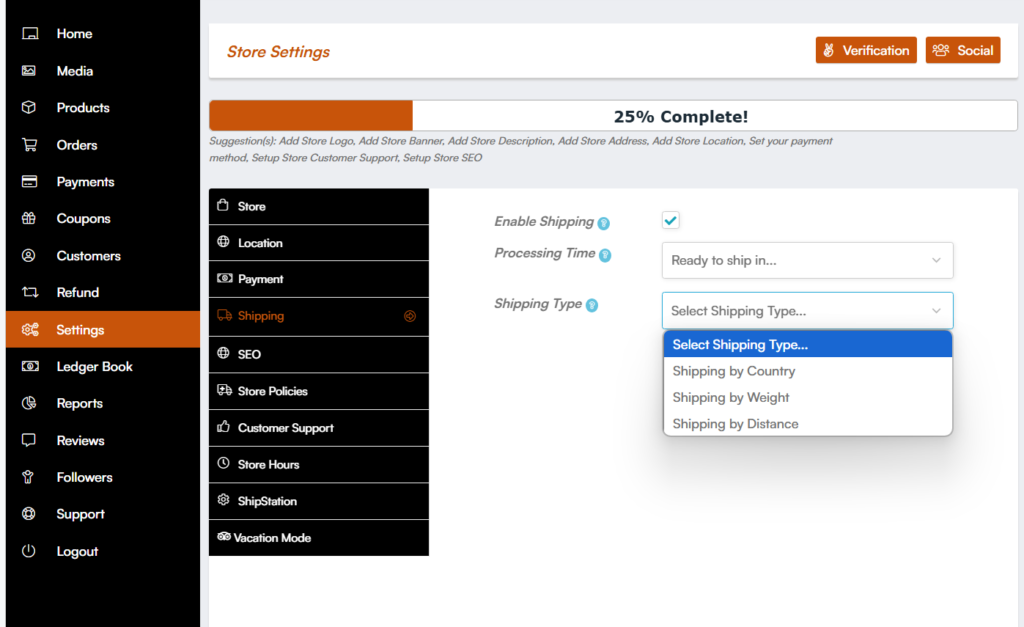Choose Shipping by Country option
The width and height of the screenshot is (1024, 627).
click(x=734, y=371)
